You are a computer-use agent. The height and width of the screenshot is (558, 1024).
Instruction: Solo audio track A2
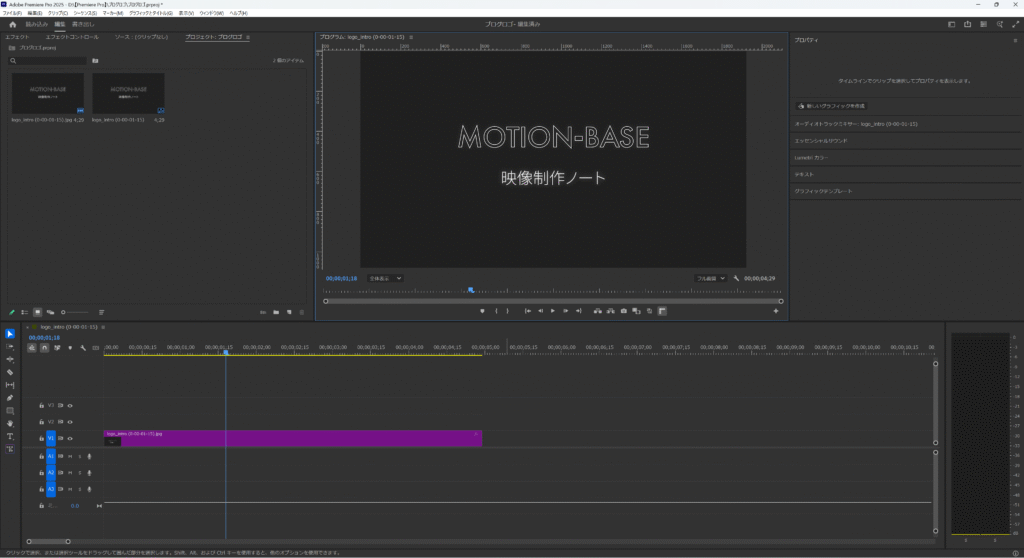coord(80,472)
